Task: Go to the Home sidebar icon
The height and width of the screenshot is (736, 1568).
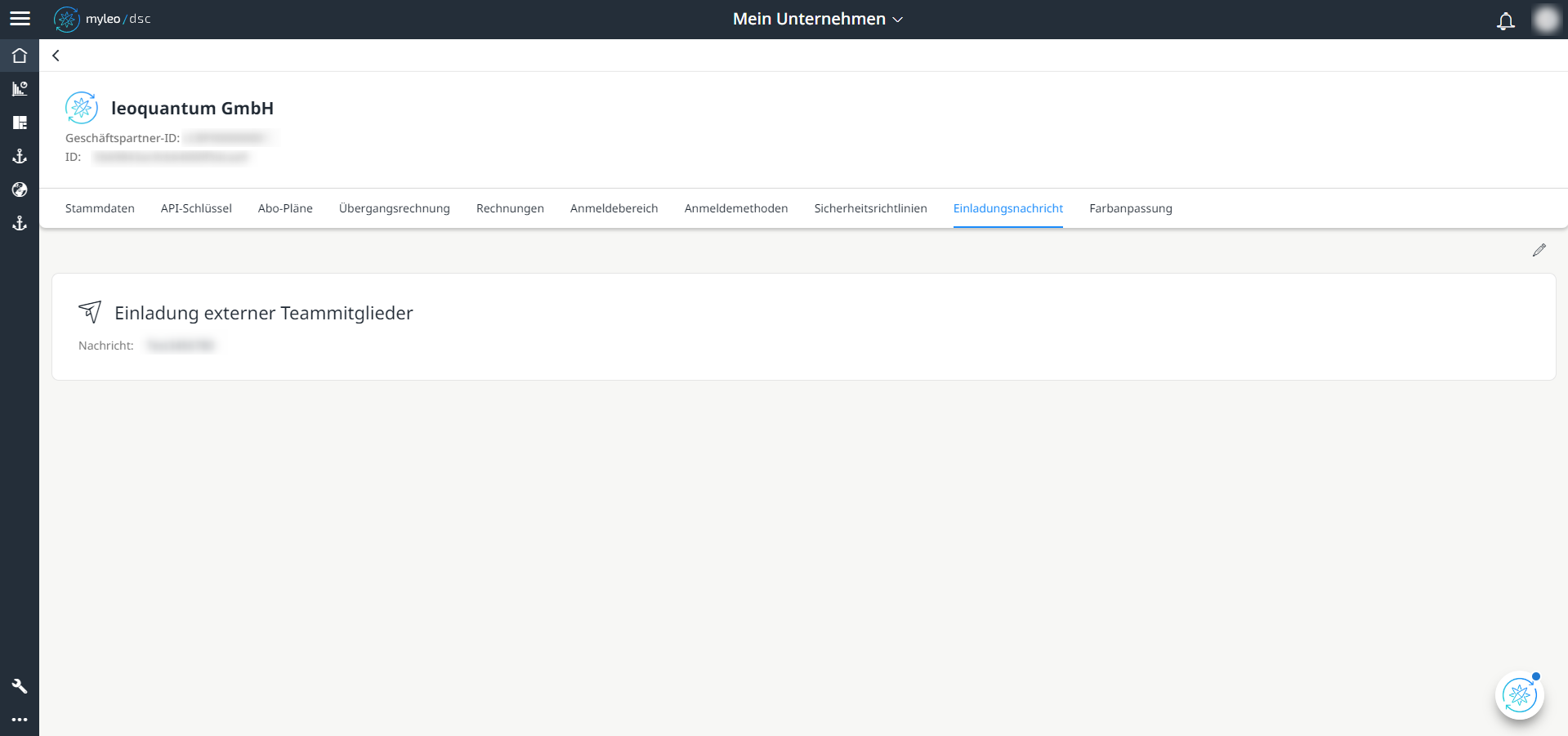Action: coord(20,56)
